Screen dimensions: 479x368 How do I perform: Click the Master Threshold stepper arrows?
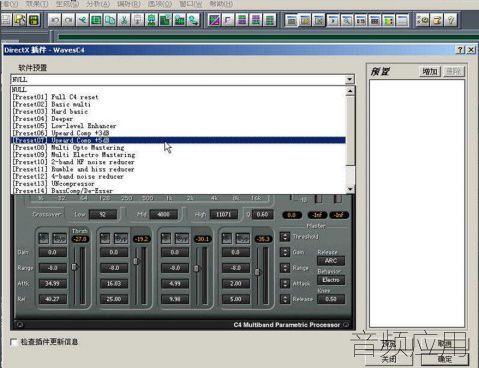click(285, 237)
